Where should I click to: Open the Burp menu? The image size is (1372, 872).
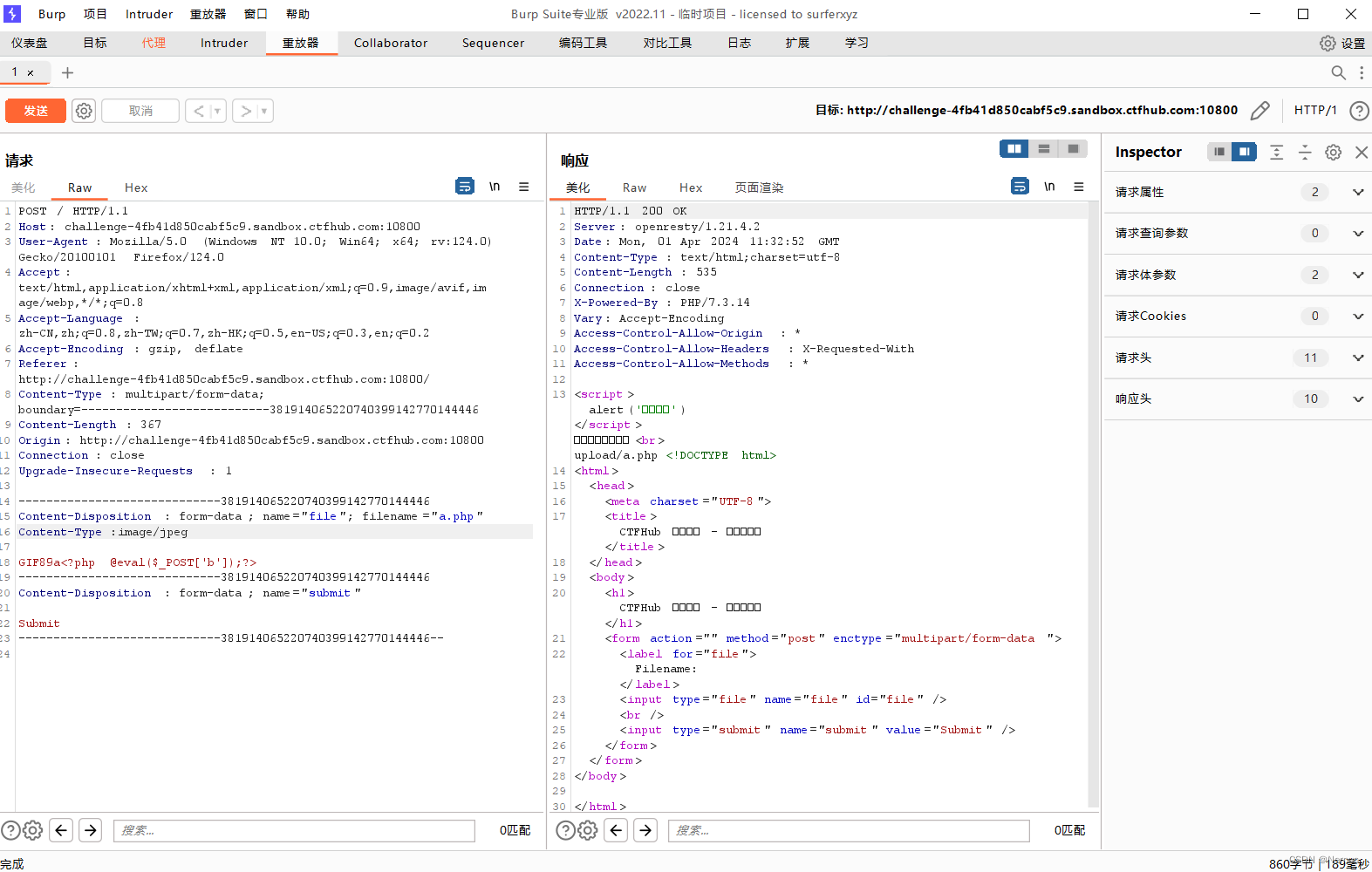coord(51,14)
